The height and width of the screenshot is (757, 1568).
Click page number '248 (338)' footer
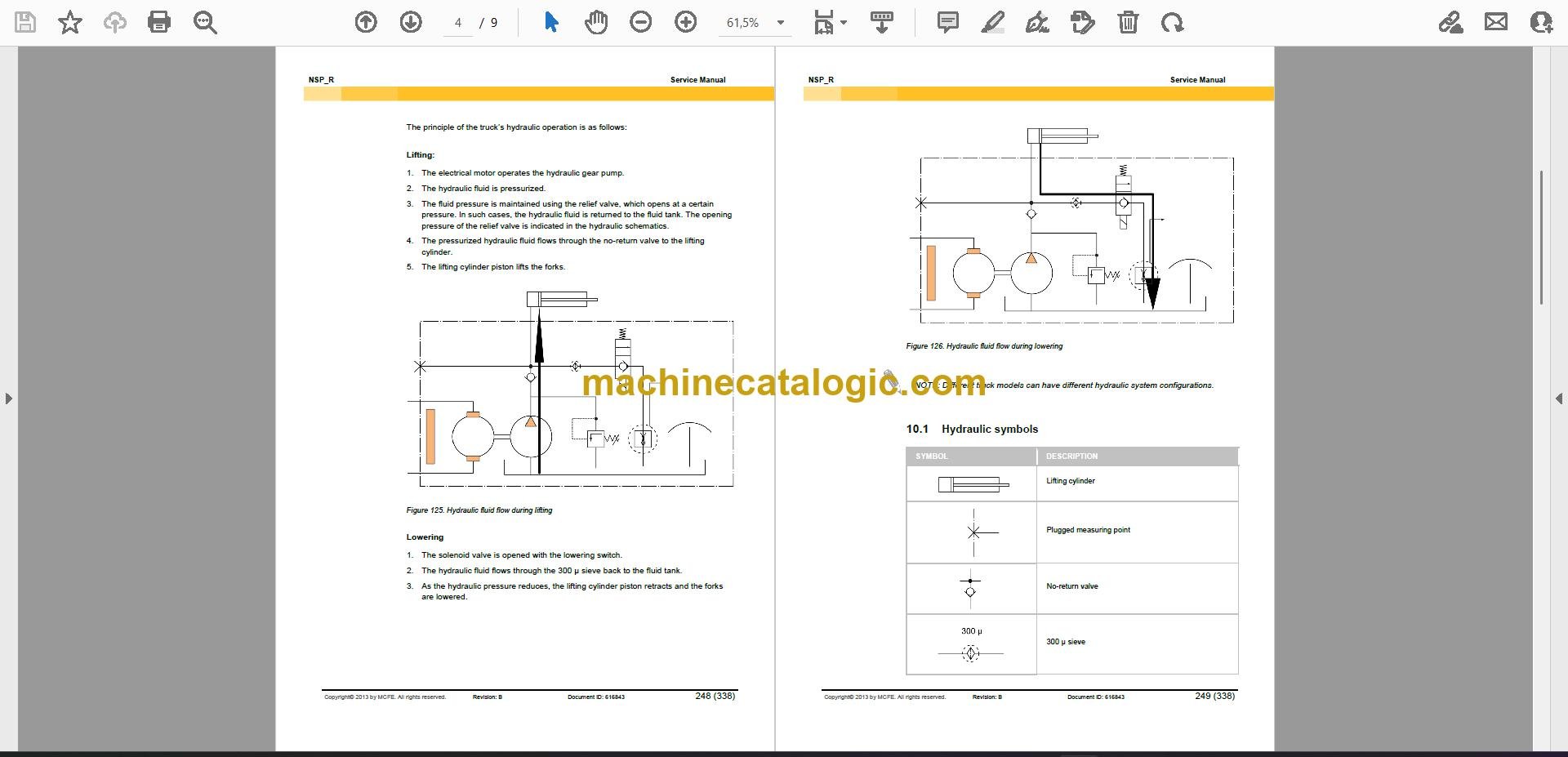(715, 696)
